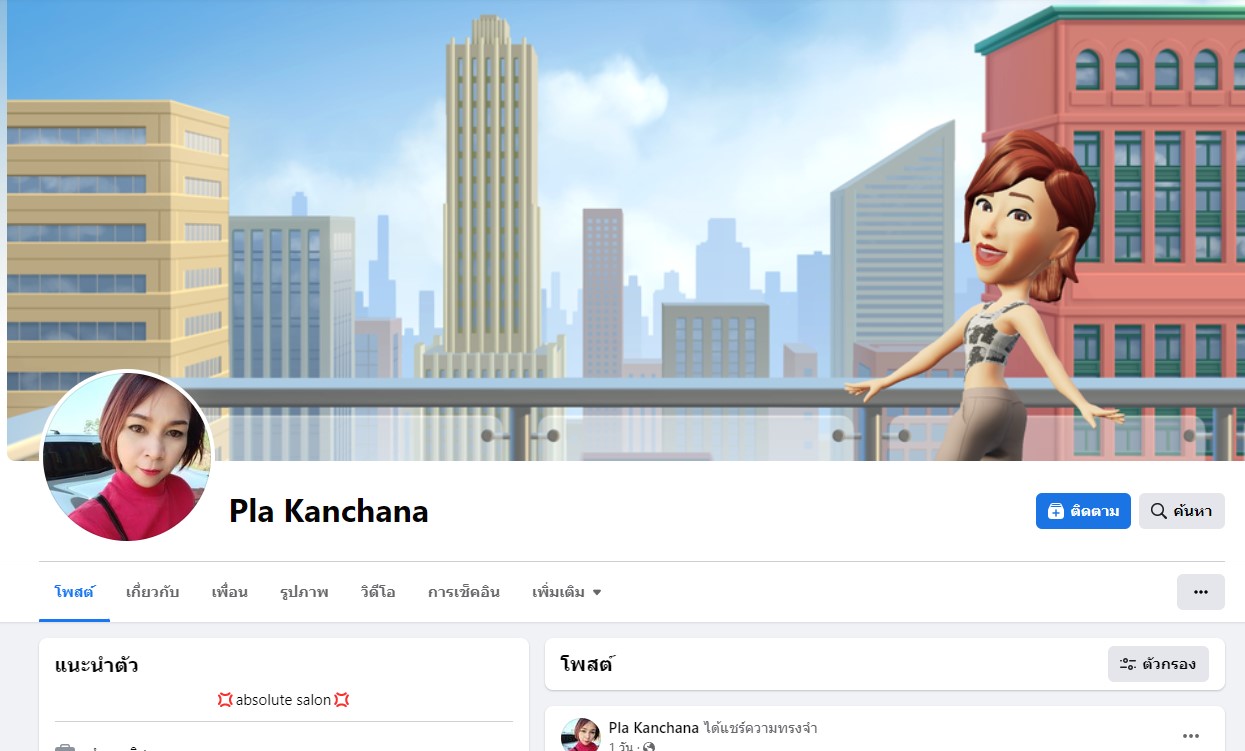
Task: Expand the เพิ่มเติม dropdown
Action: point(567,592)
